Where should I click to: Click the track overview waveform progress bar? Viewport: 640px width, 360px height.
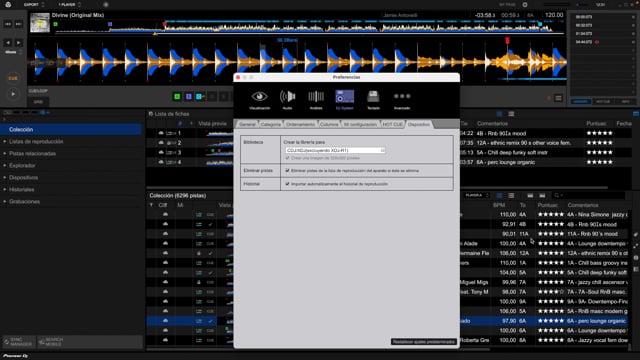(310, 27)
